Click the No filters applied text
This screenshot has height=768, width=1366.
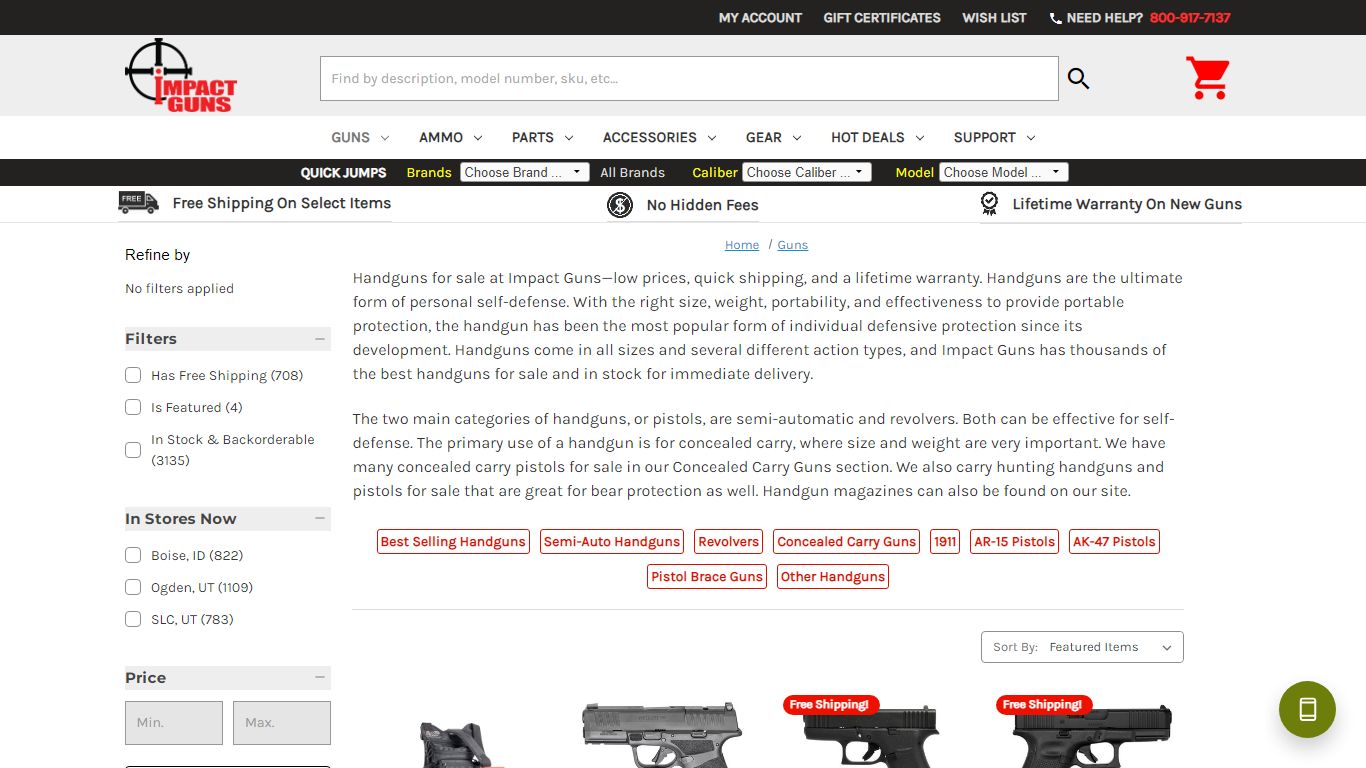click(x=179, y=289)
